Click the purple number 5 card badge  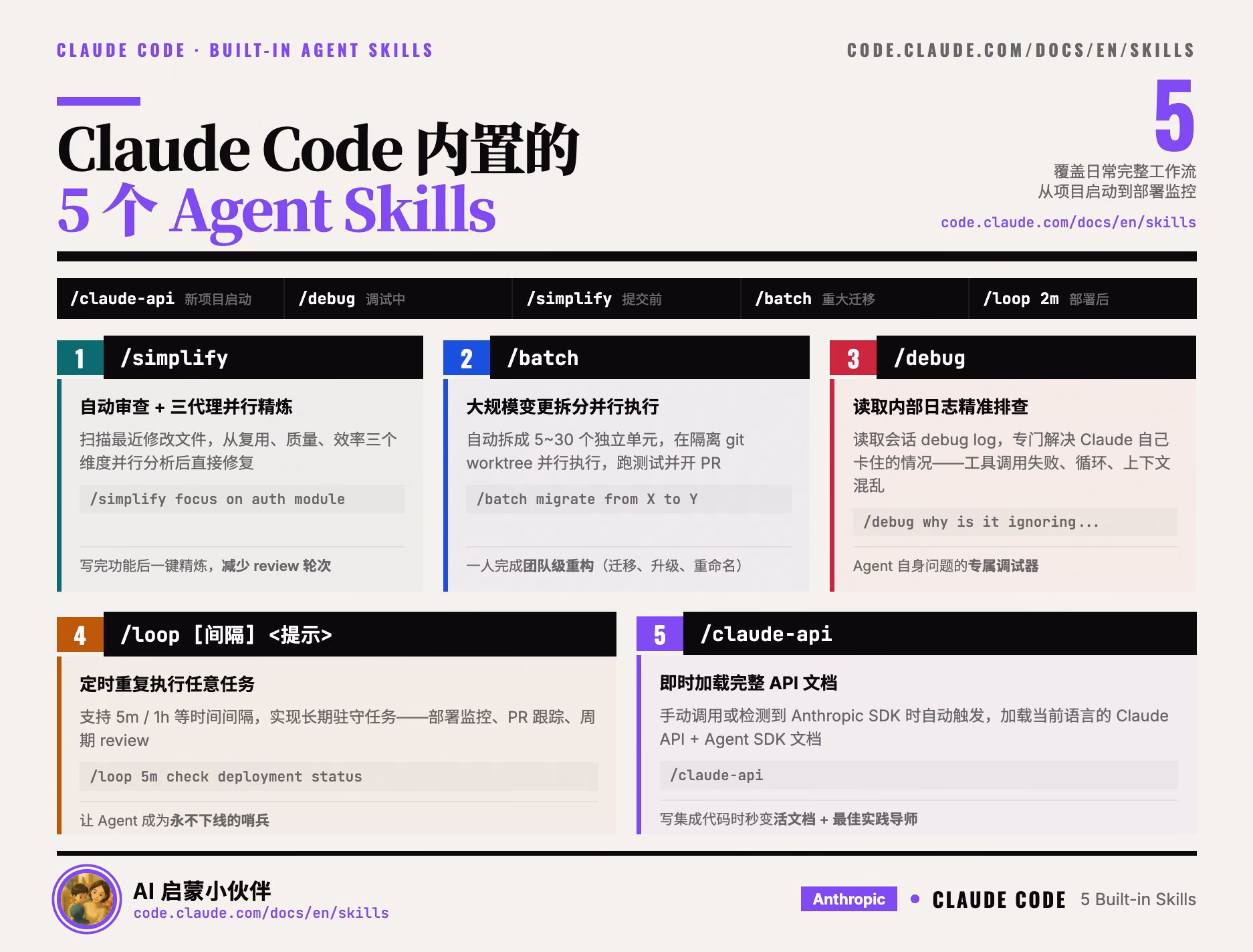(660, 634)
